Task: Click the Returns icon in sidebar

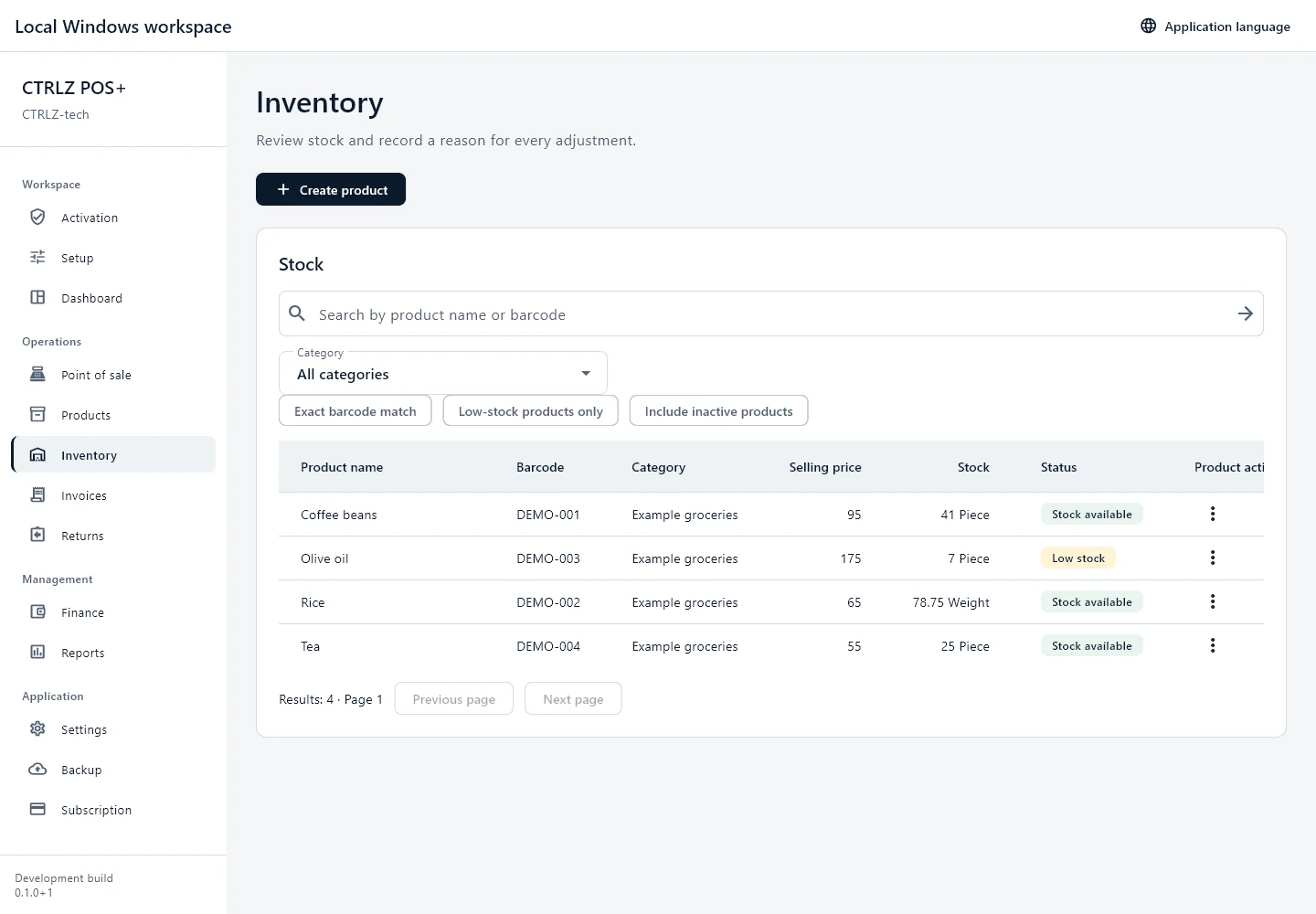Action: (x=37, y=535)
